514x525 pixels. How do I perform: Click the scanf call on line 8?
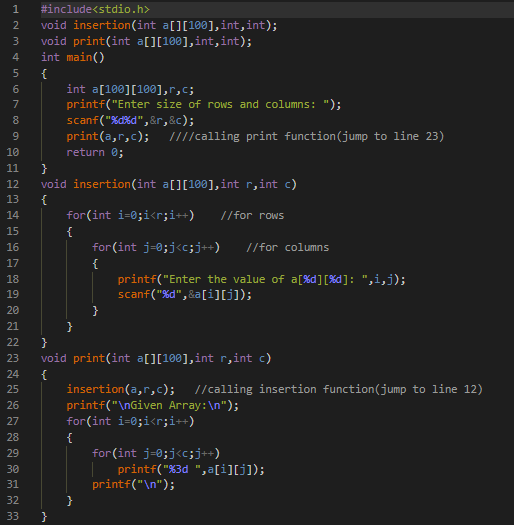tap(130, 121)
